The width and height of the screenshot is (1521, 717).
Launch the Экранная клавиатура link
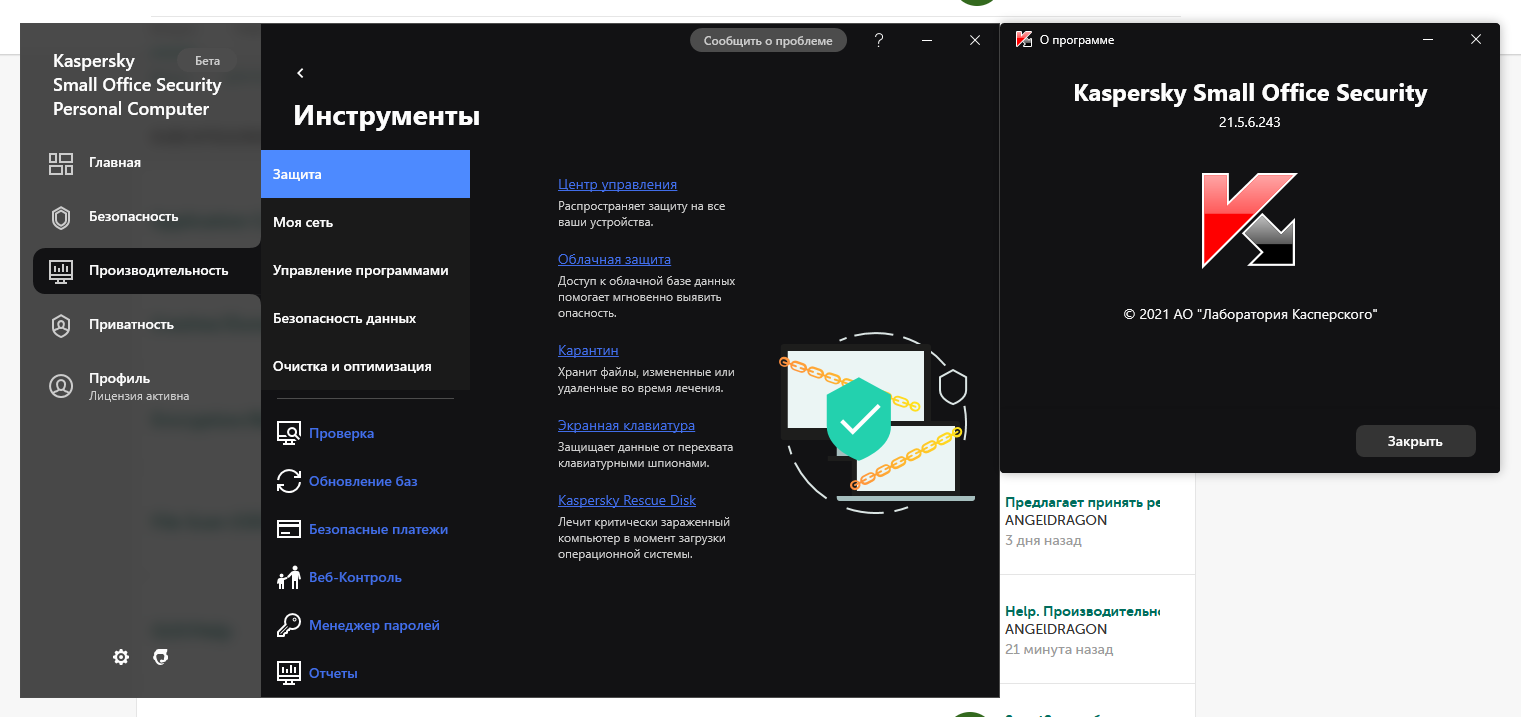pos(626,425)
